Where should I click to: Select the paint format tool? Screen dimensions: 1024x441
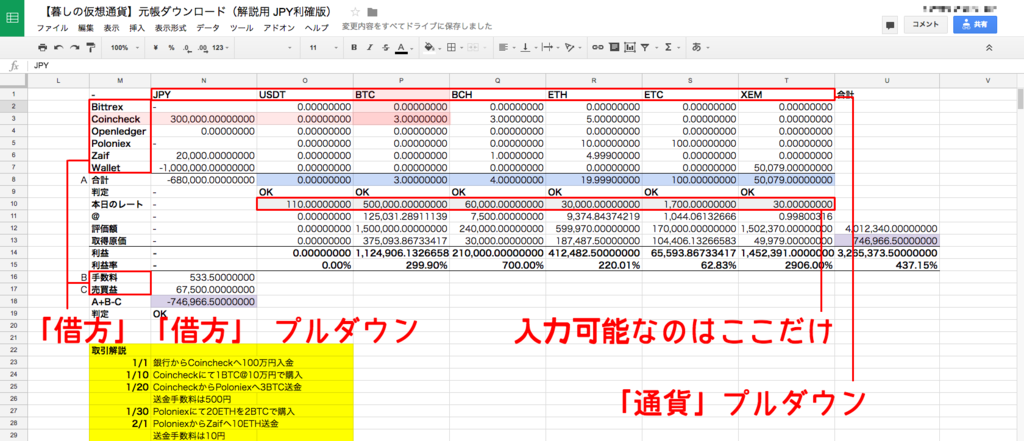[x=91, y=48]
